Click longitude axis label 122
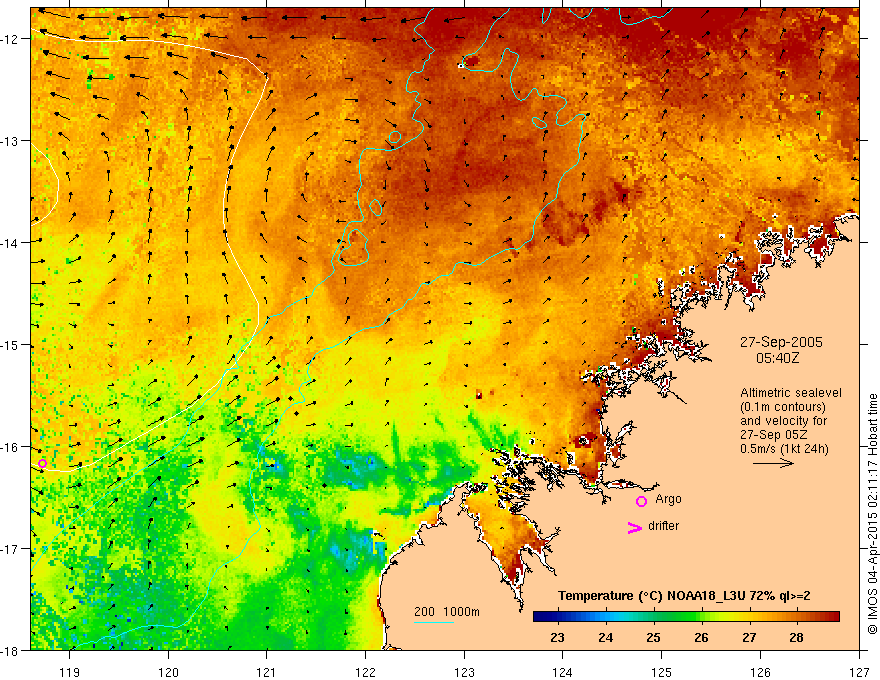Image resolution: width=880 pixels, height=680 pixels. point(365,672)
